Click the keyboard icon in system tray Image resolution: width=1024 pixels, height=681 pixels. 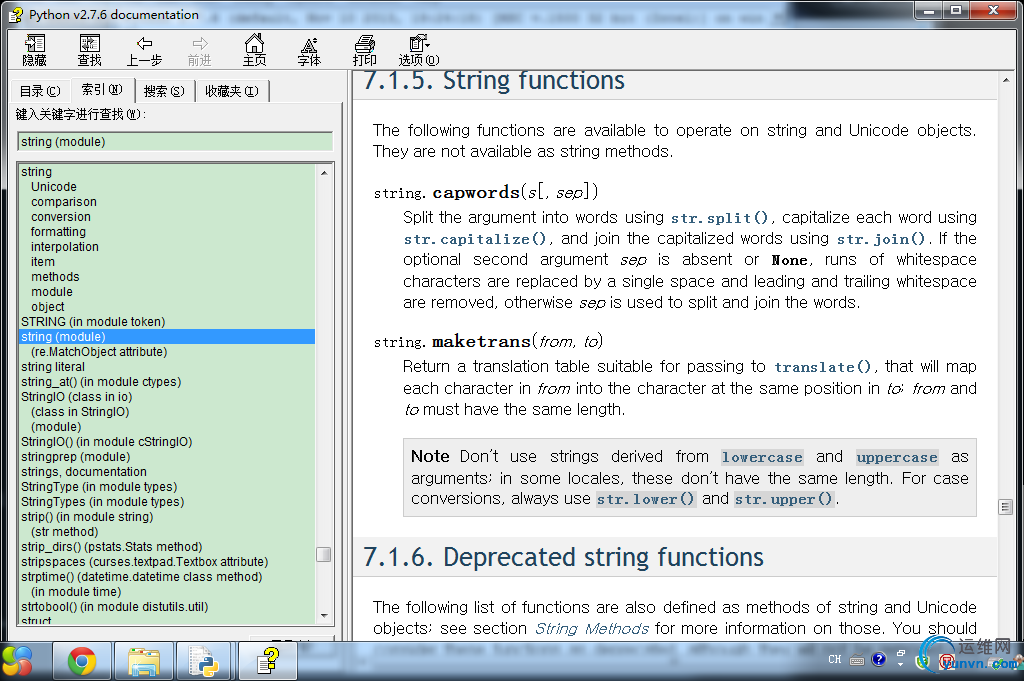[x=857, y=660]
